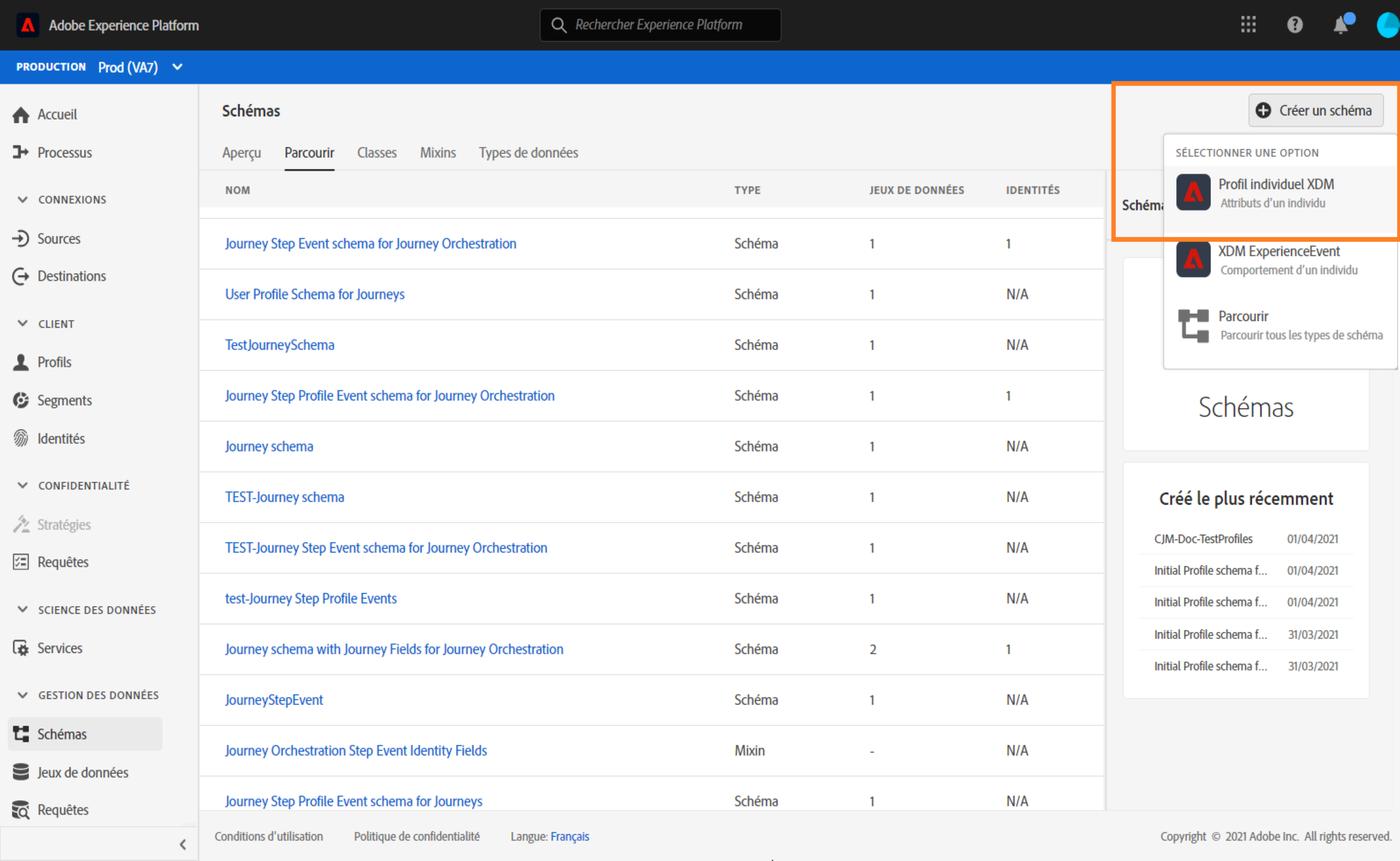Click the Accueil home icon
1400x861 pixels.
click(21, 115)
